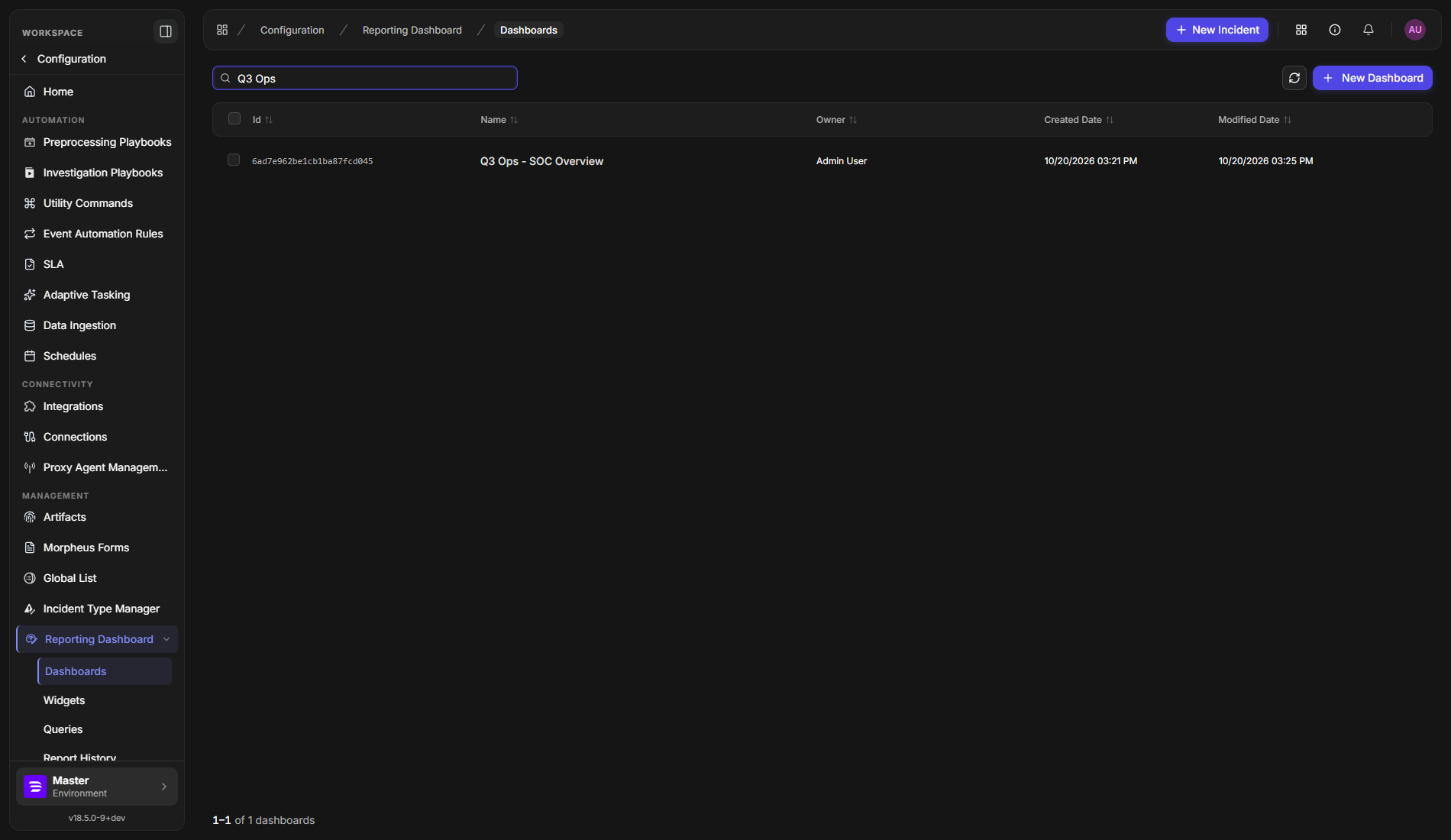Screen dimensions: 1451x840
Task: Open Global List in sidebar
Action: click(x=97, y=578)
